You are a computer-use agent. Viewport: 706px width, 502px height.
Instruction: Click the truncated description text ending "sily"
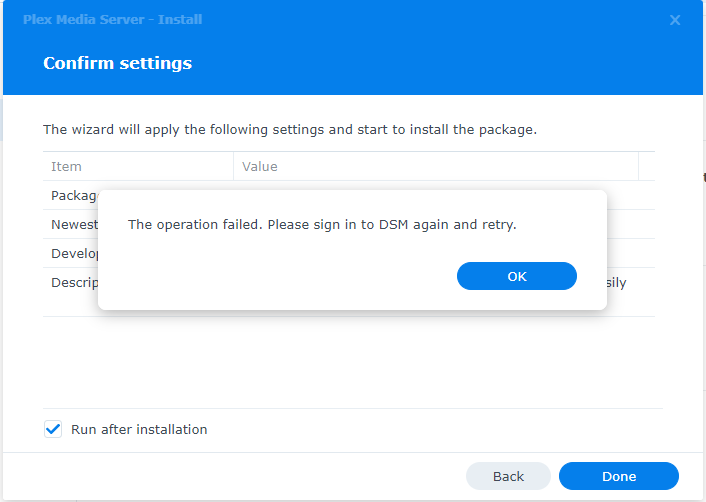(617, 282)
